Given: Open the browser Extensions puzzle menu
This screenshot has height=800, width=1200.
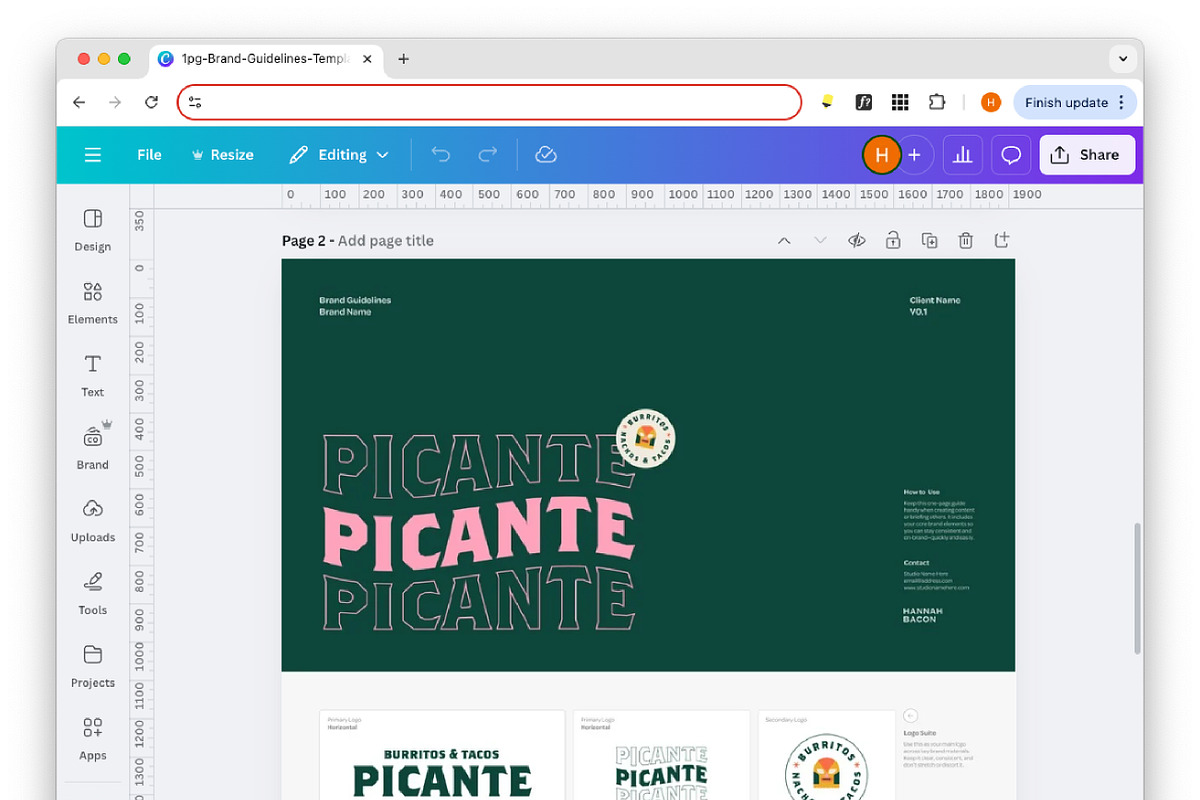Looking at the screenshot, I should (937, 102).
